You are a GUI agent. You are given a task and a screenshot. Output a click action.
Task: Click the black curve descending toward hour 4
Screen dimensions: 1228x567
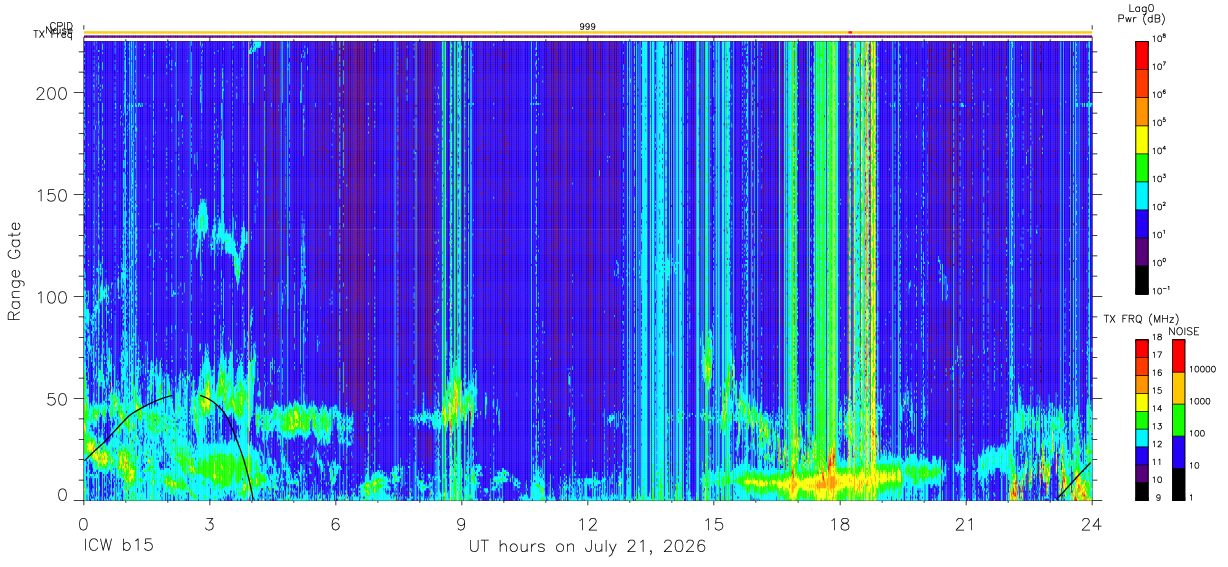pyautogui.click(x=232, y=432)
